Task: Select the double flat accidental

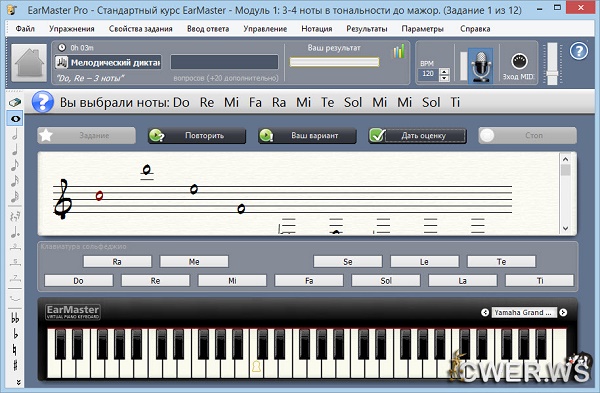Action: pyautogui.click(x=15, y=318)
